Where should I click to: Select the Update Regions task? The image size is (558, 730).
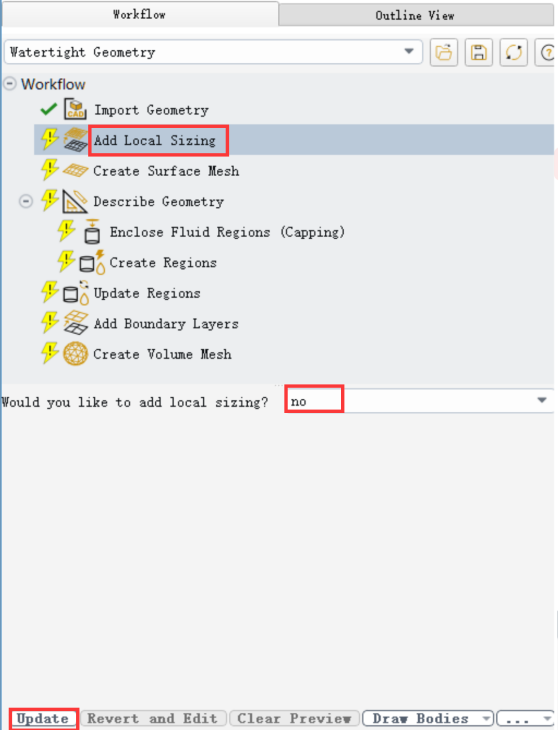[147, 293]
